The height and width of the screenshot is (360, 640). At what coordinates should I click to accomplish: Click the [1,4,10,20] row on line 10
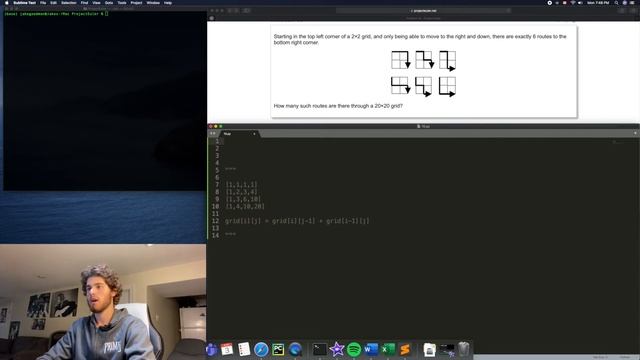(245, 207)
